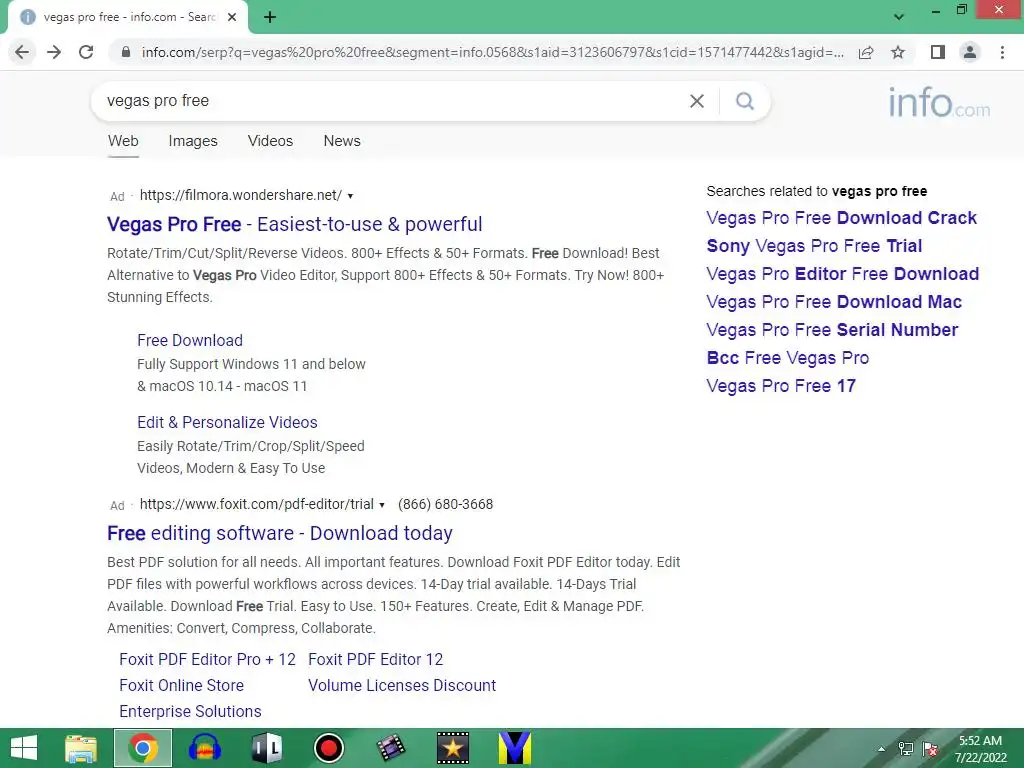Viewport: 1024px width, 768px height.
Task: Open the blue V Vegas app
Action: tap(515, 748)
